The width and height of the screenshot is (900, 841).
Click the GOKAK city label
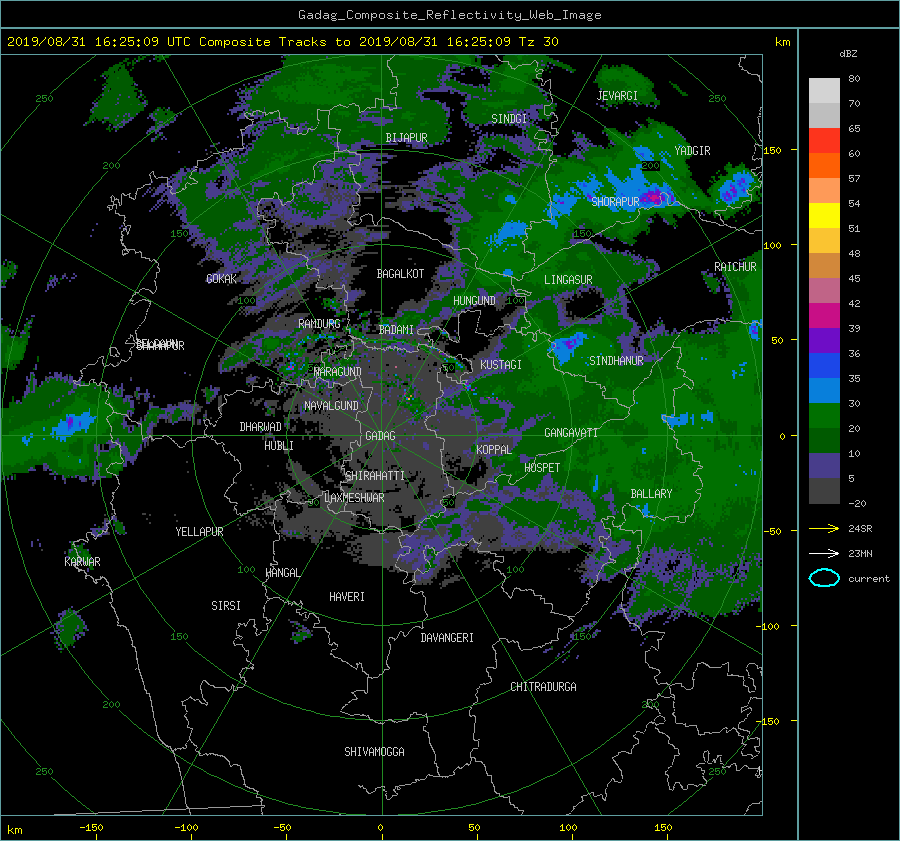pyautogui.click(x=221, y=279)
